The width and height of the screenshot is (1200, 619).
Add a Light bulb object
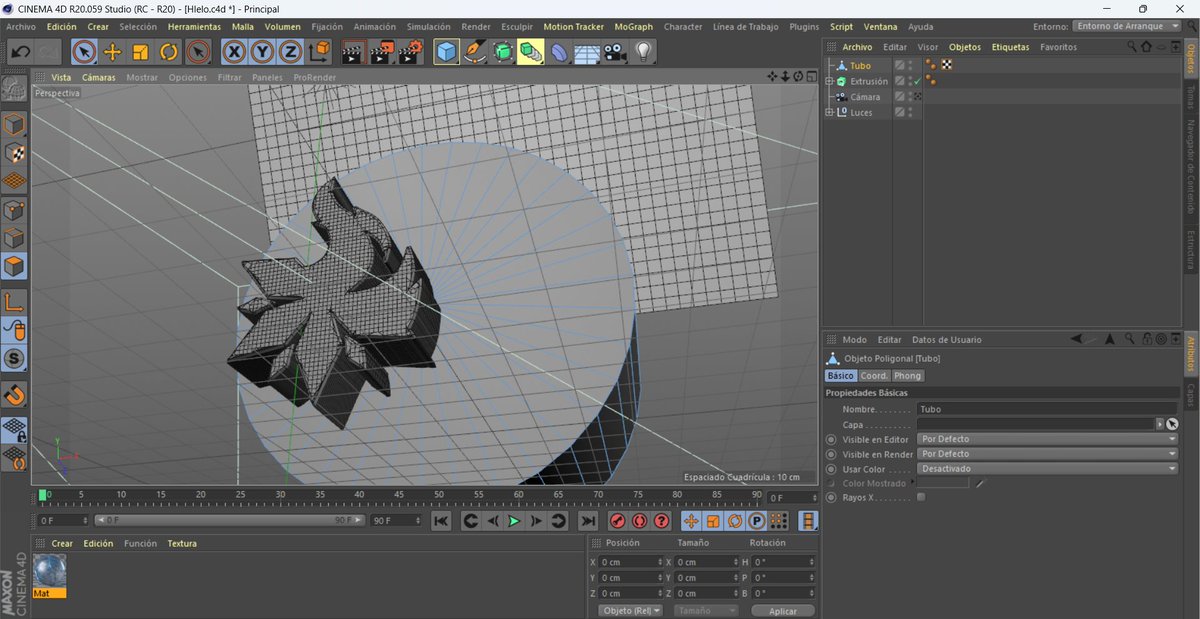[x=644, y=51]
